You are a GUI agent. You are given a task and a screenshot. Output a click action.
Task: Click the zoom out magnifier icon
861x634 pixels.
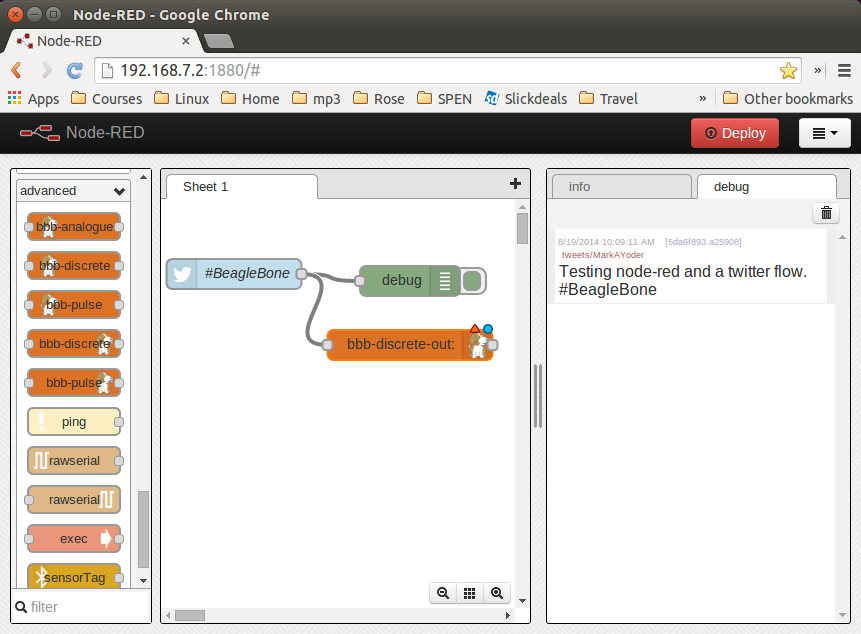[x=443, y=593]
